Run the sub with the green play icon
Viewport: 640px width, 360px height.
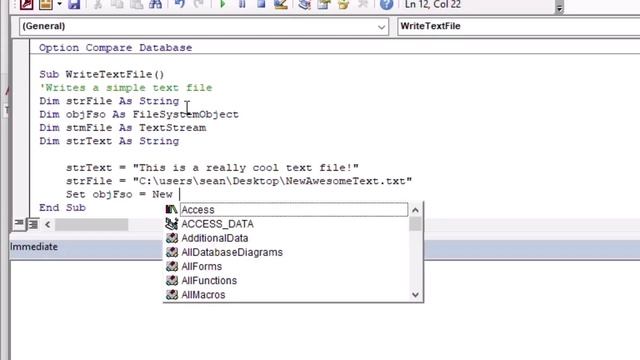click(x=223, y=4)
